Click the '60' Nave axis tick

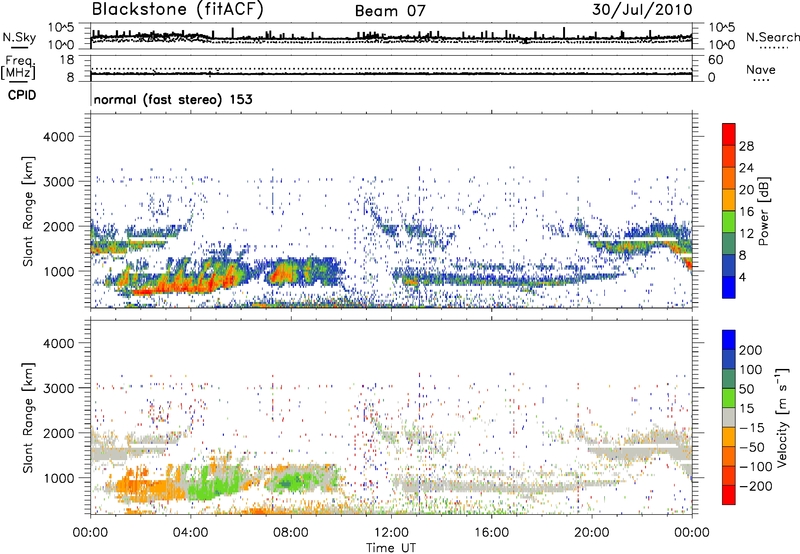(715, 60)
